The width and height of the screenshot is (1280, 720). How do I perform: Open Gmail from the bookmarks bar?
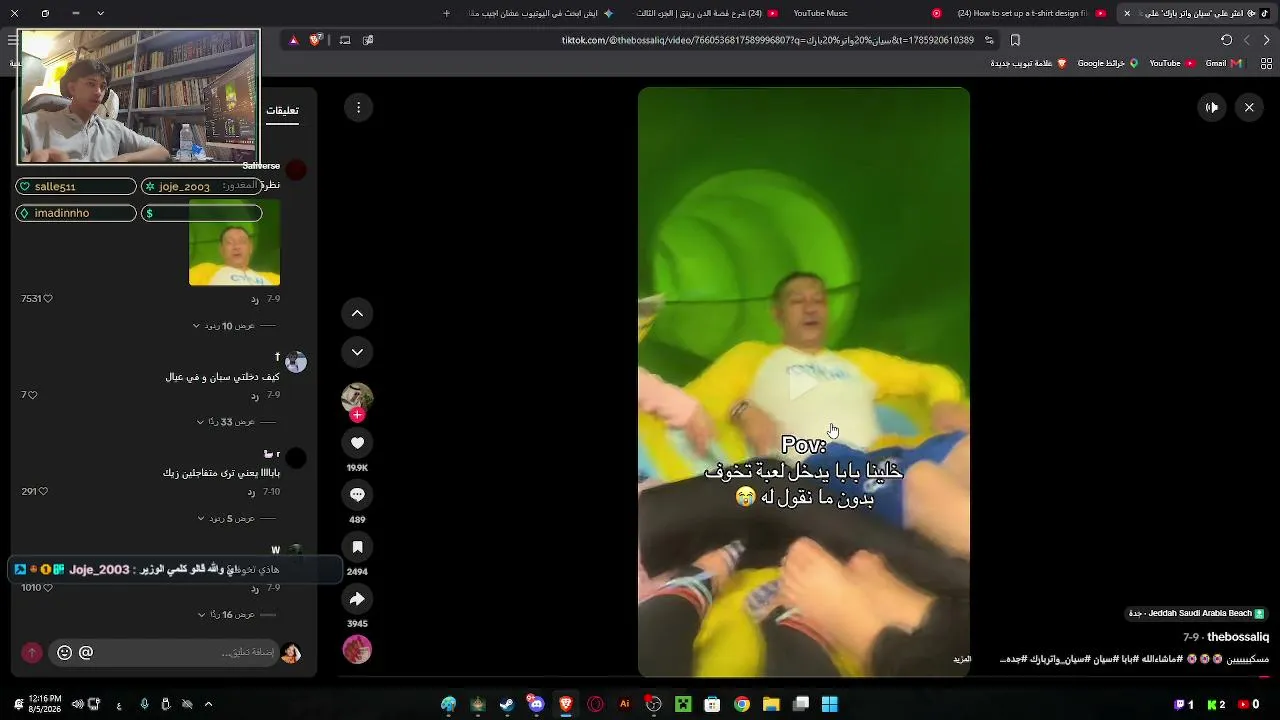pos(1223,63)
